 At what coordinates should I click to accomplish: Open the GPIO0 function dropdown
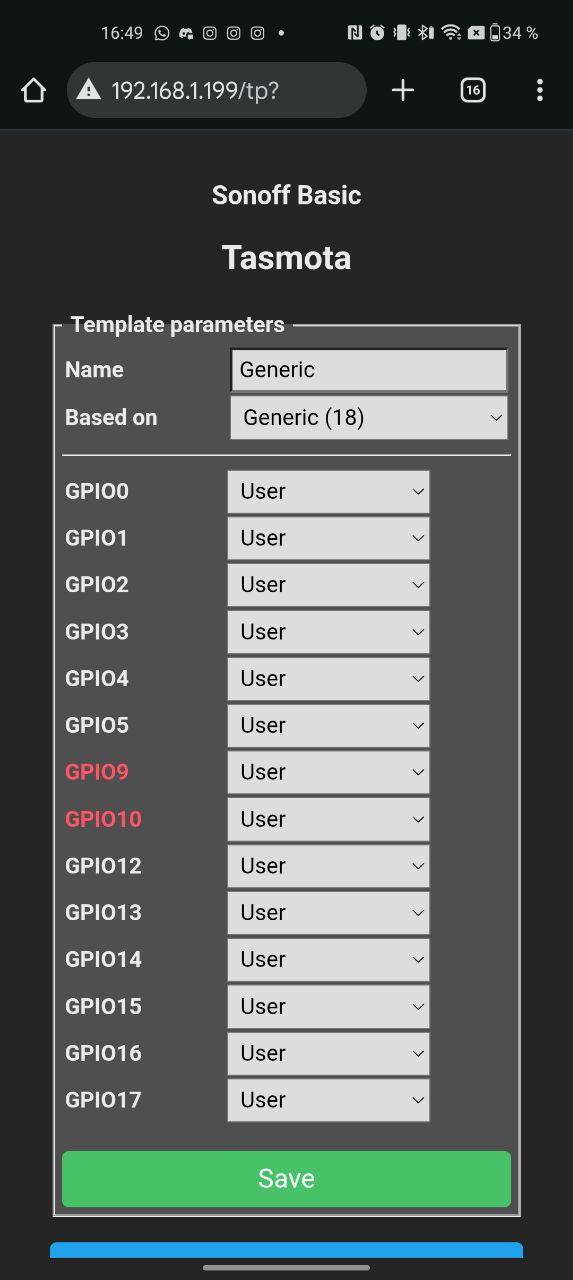point(328,492)
